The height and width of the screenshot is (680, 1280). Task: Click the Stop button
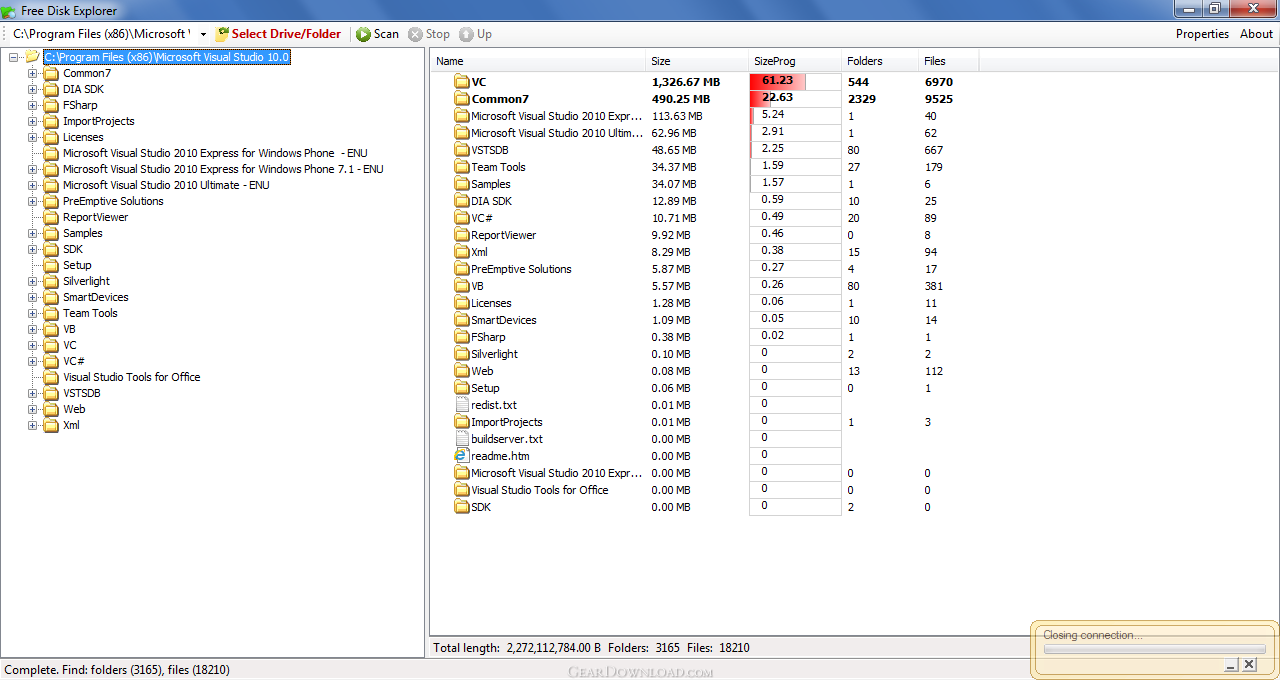pyautogui.click(x=429, y=34)
